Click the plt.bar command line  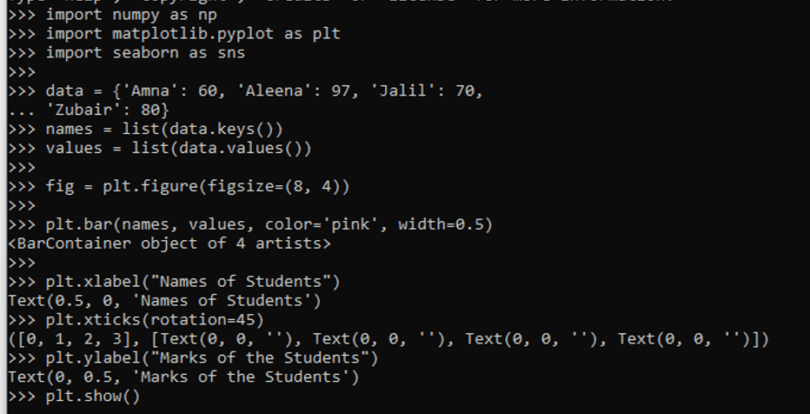268,224
